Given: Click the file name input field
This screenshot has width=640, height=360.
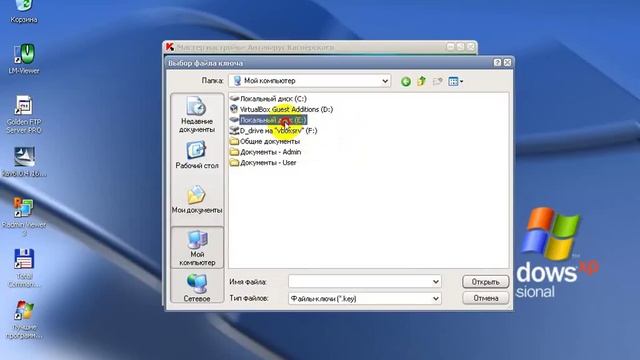Looking at the screenshot, I should 360,281.
